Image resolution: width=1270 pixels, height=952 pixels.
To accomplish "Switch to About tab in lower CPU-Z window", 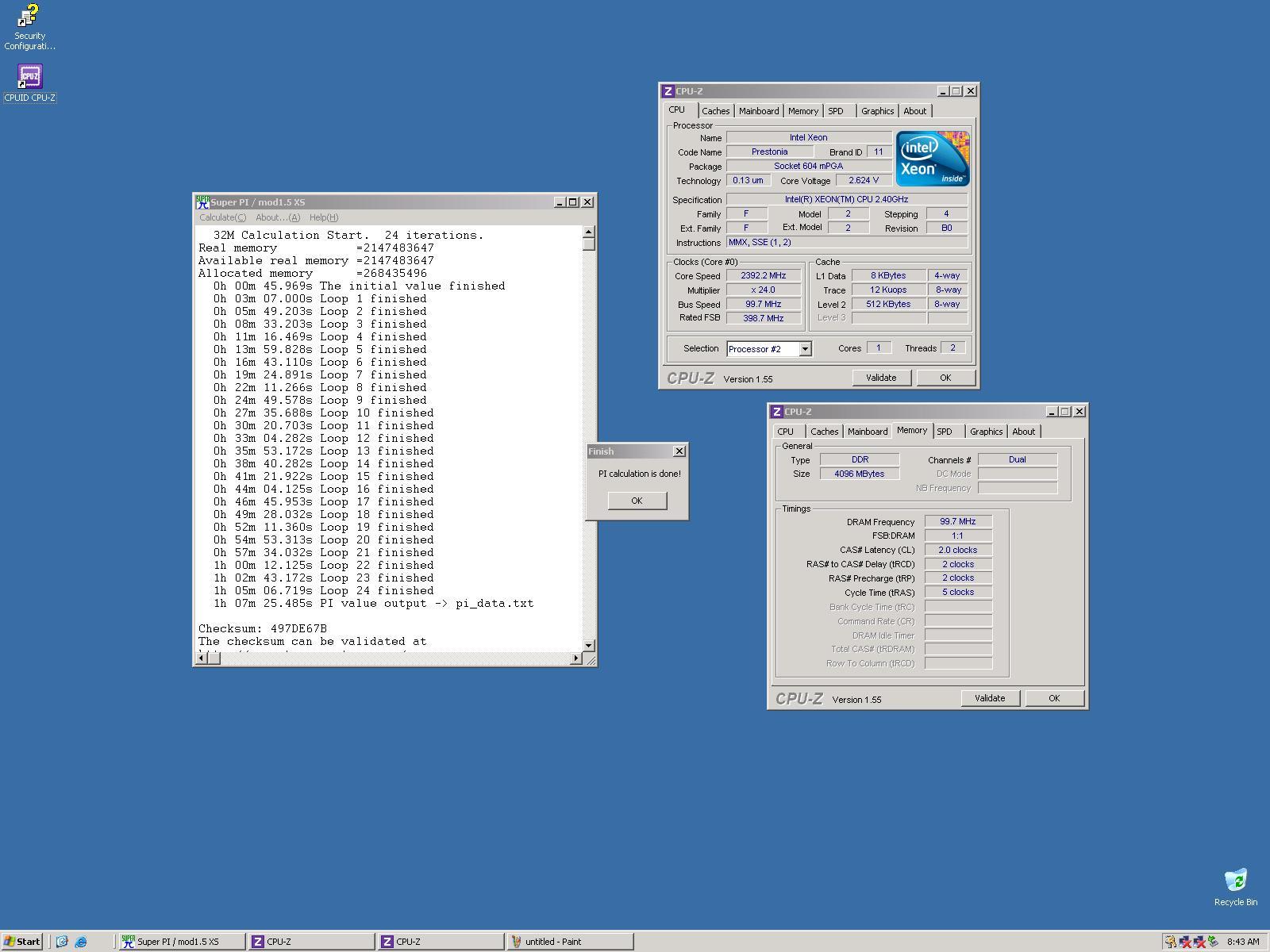I will 1024,432.
